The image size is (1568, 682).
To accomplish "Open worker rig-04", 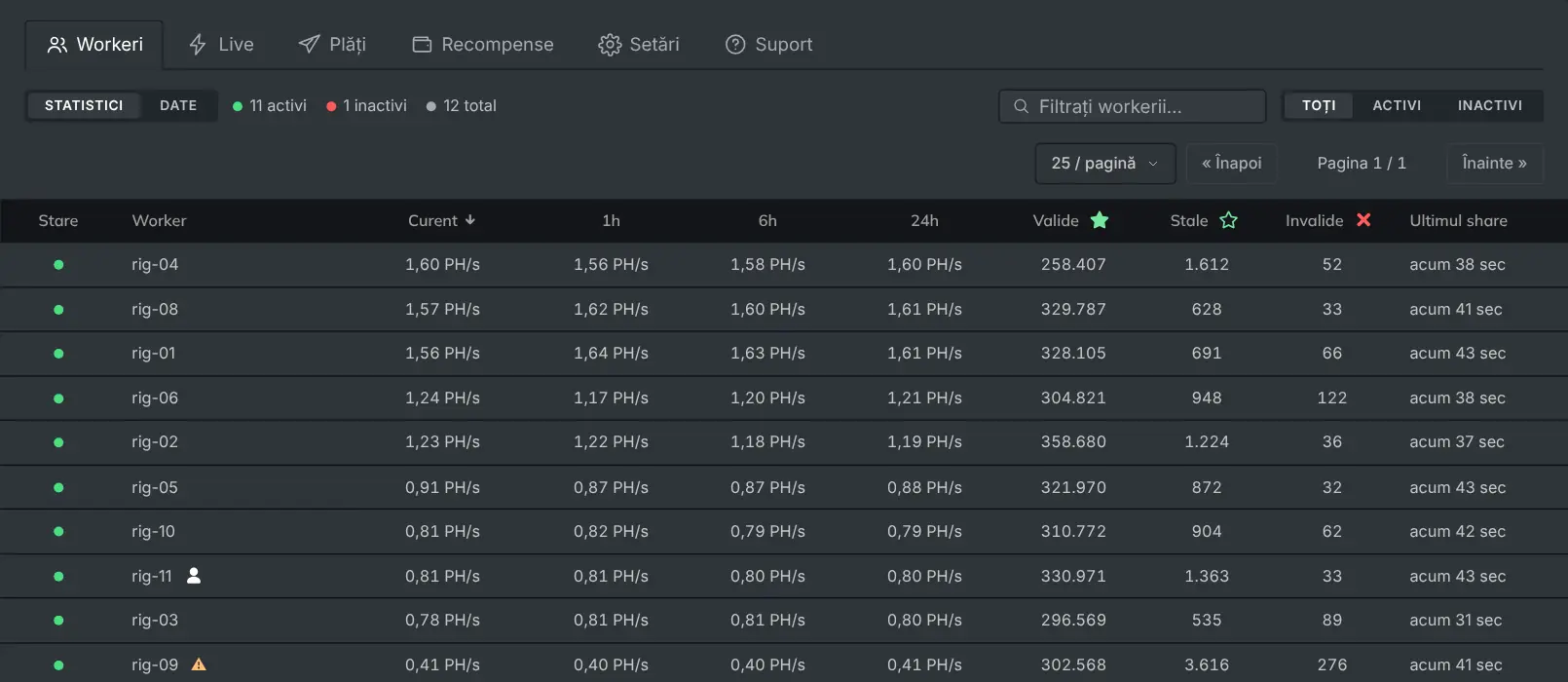I will pyautogui.click(x=155, y=265).
